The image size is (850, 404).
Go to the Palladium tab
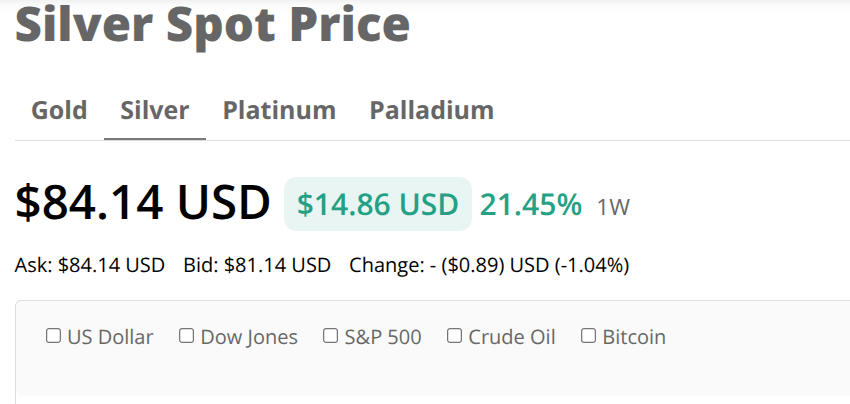point(431,110)
